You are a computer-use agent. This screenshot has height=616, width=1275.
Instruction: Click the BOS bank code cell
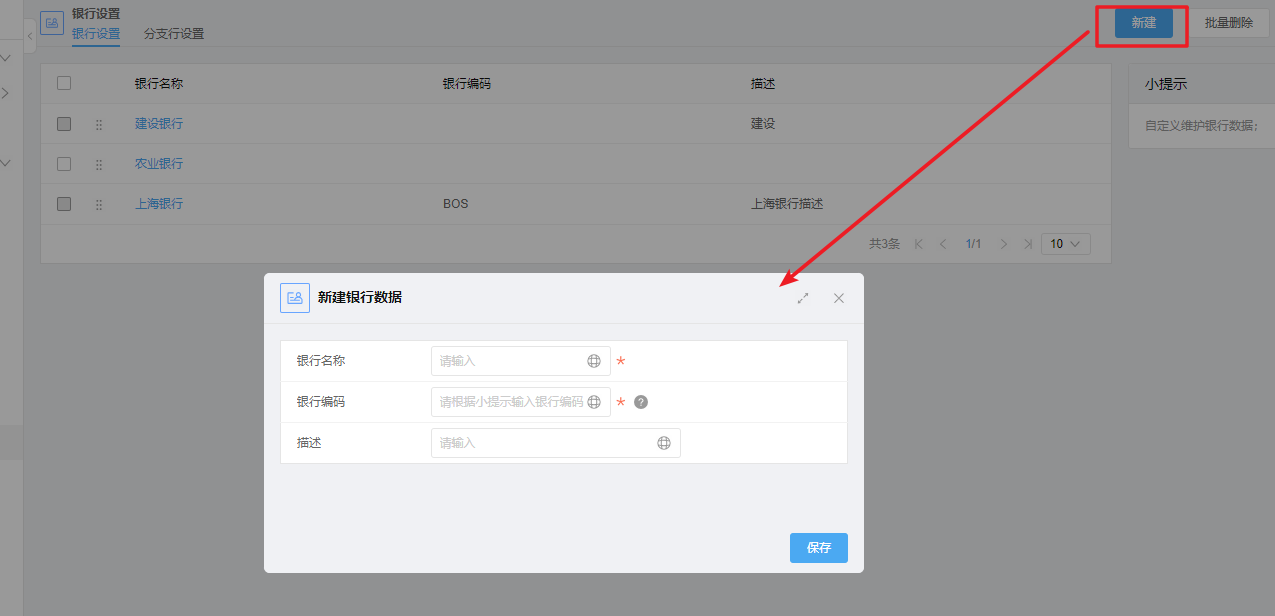pyautogui.click(x=456, y=204)
